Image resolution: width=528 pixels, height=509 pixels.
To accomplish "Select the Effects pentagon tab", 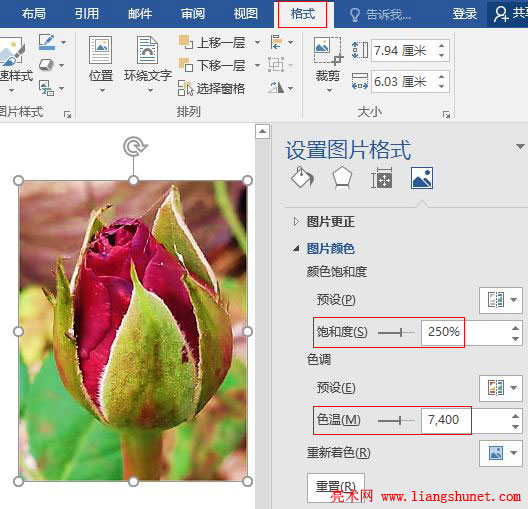I will pos(342,178).
